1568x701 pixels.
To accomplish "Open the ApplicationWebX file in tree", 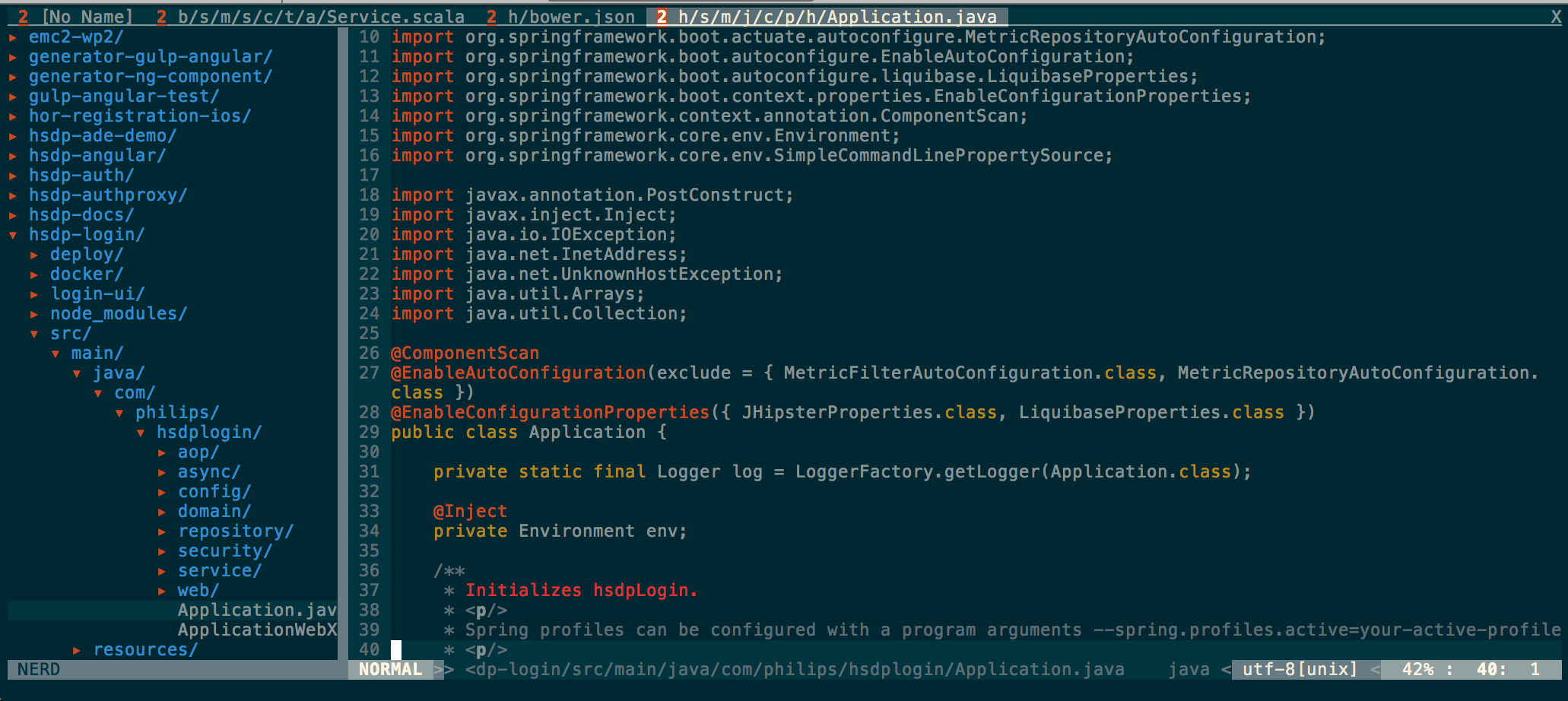I will pyautogui.click(x=257, y=630).
